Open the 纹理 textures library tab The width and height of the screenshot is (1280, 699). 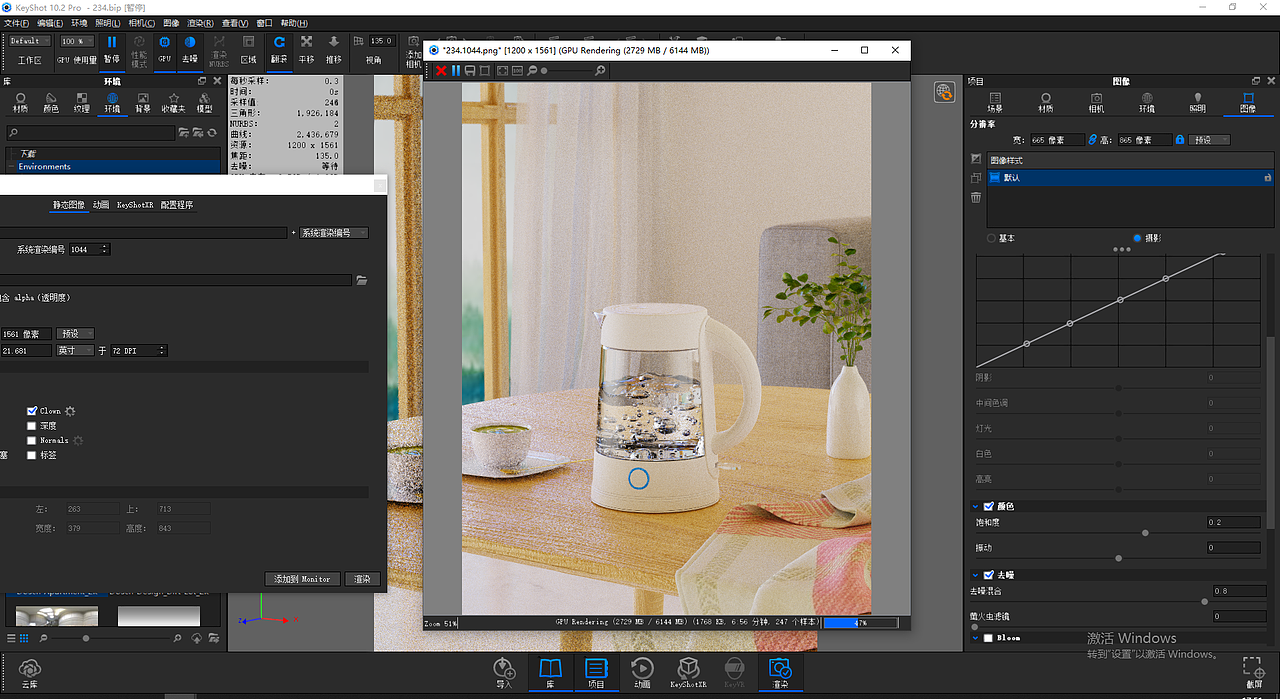click(81, 102)
